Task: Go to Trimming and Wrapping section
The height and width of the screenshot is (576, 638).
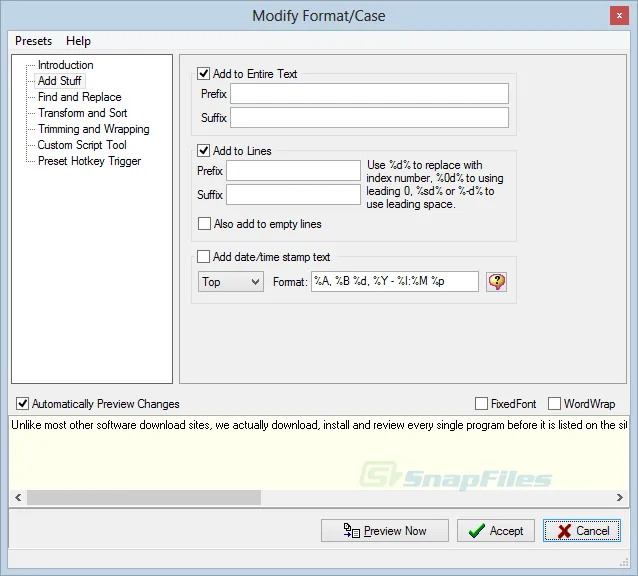Action: 94,129
